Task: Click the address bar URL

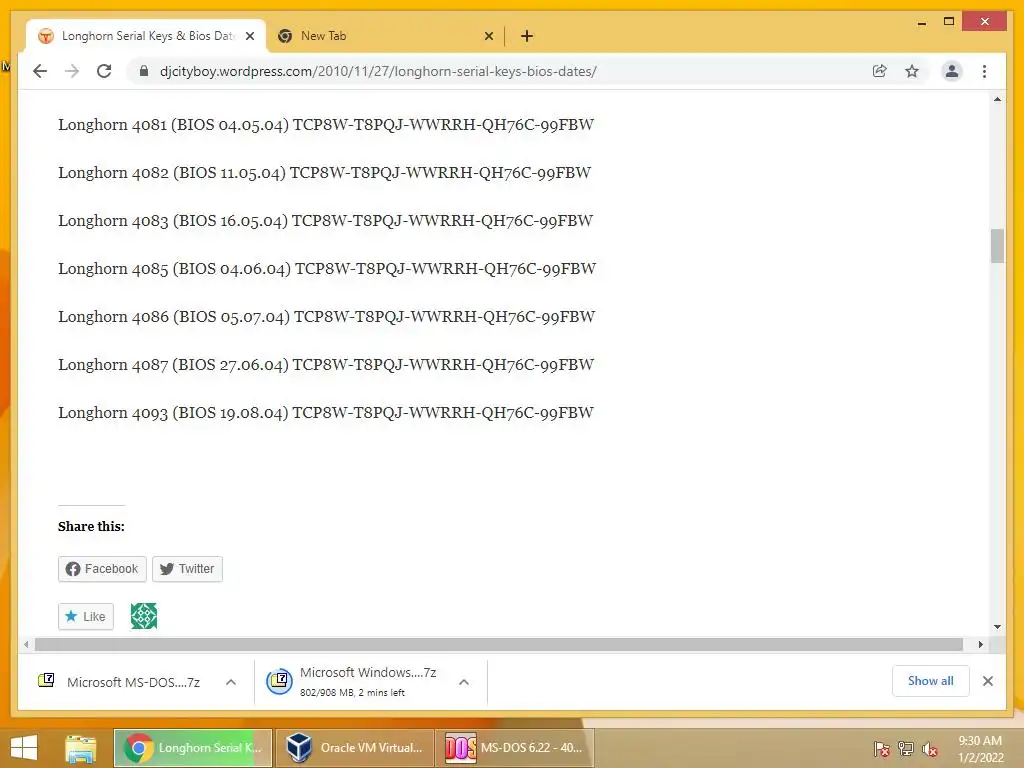Action: coord(378,71)
